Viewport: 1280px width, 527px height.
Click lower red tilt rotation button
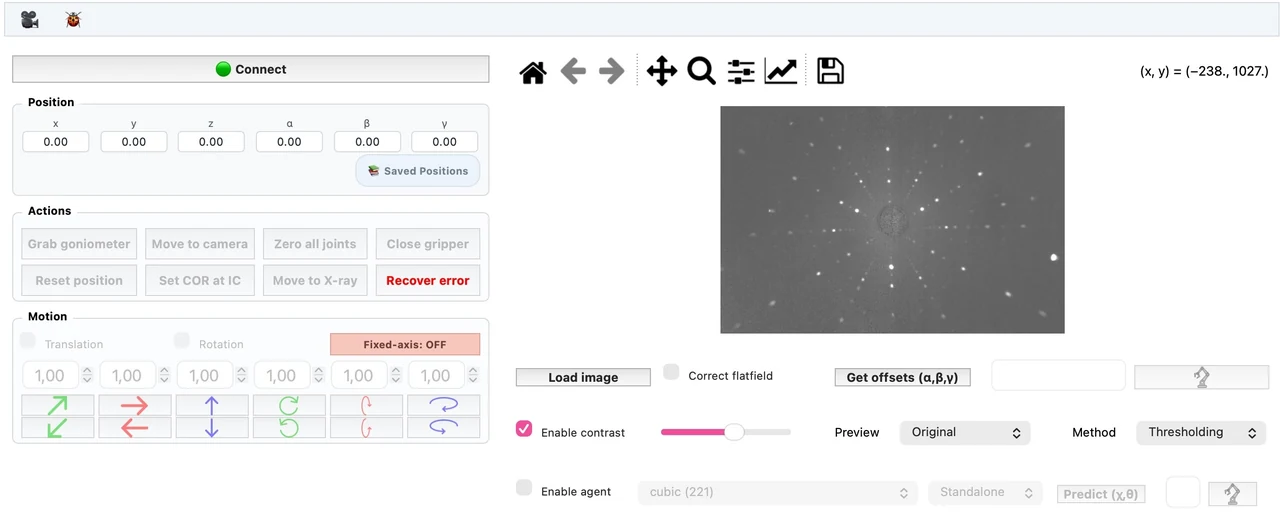tap(366, 427)
